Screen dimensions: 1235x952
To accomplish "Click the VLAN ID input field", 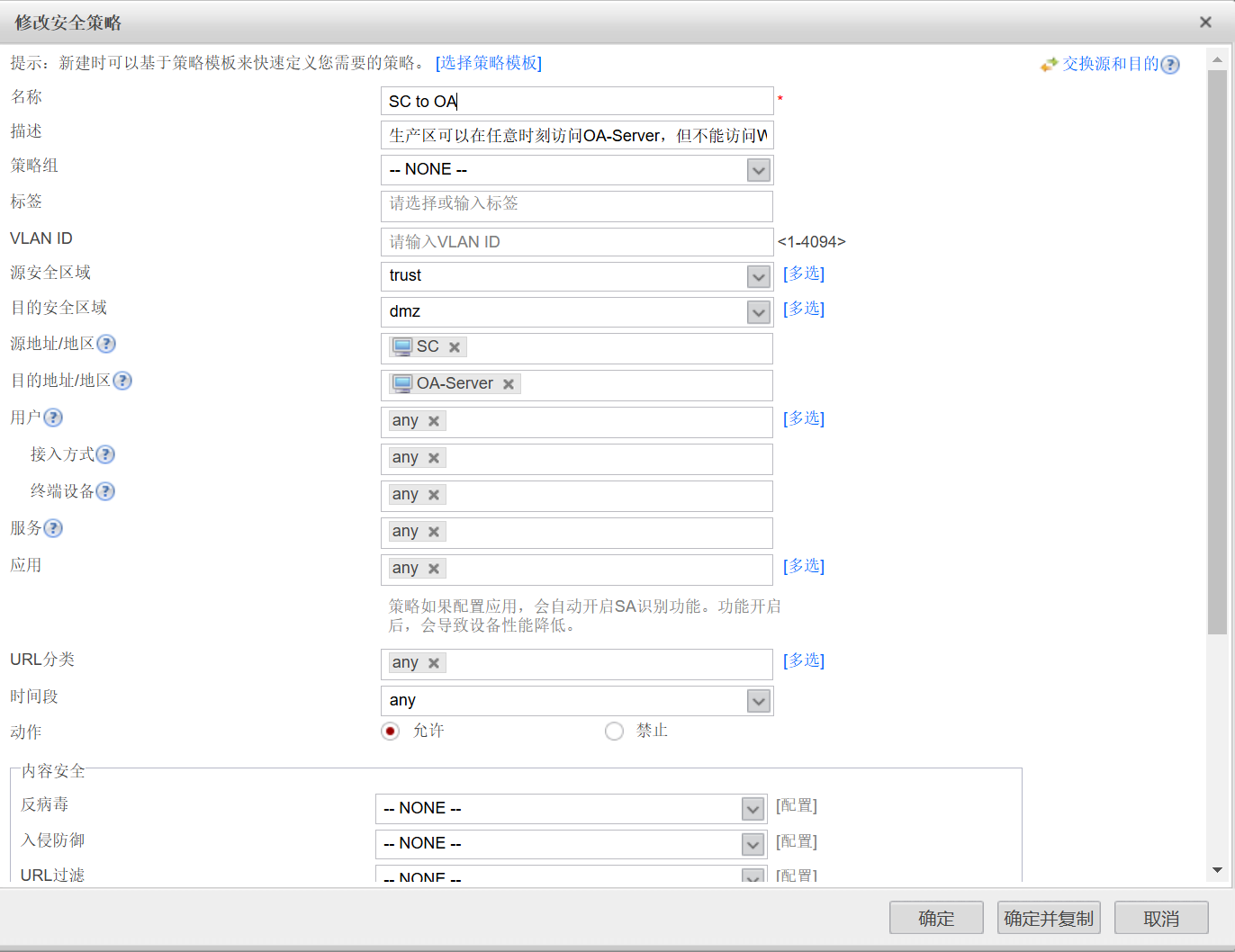I will pos(577,242).
